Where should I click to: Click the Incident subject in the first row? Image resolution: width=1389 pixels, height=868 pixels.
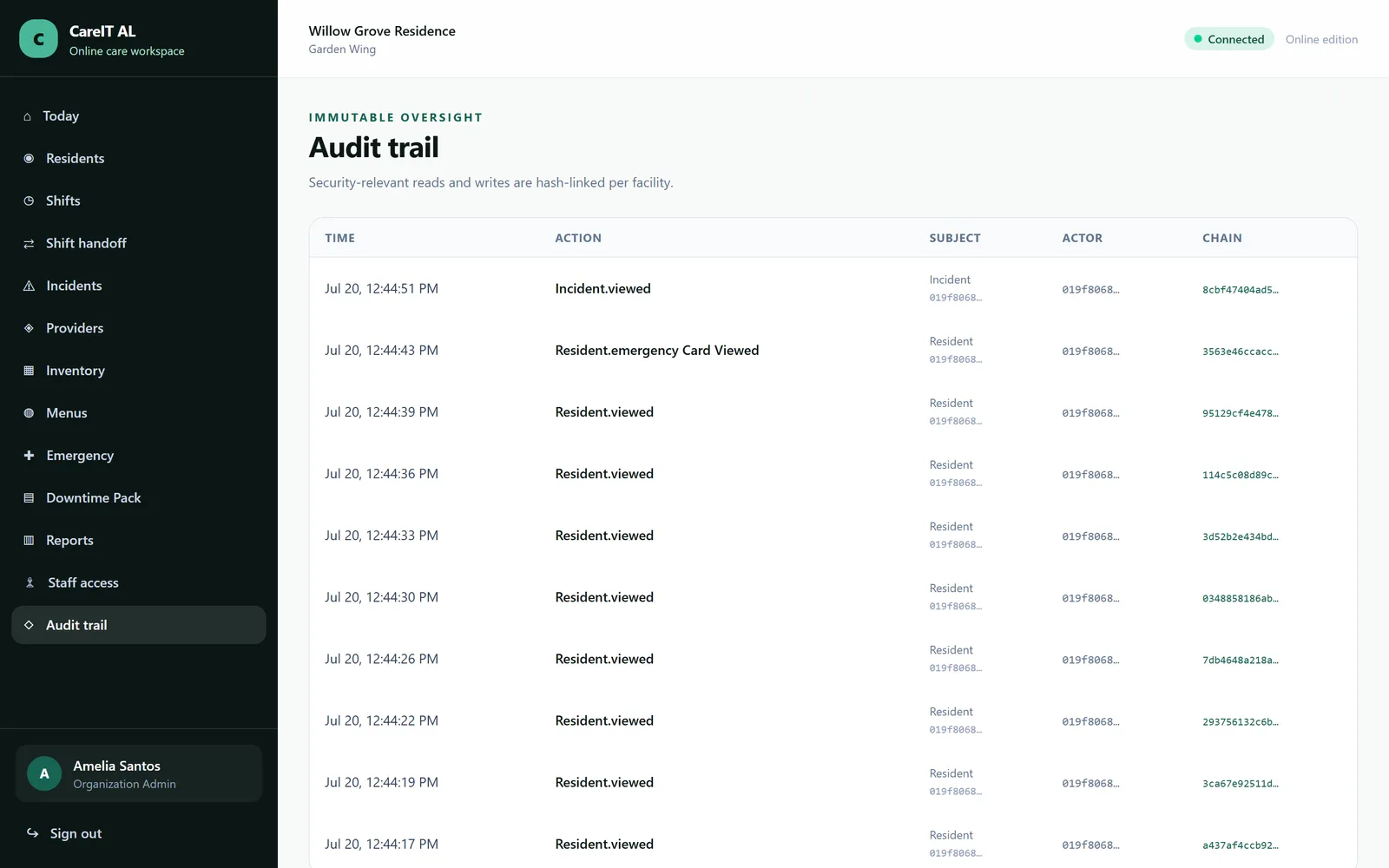[950, 279]
